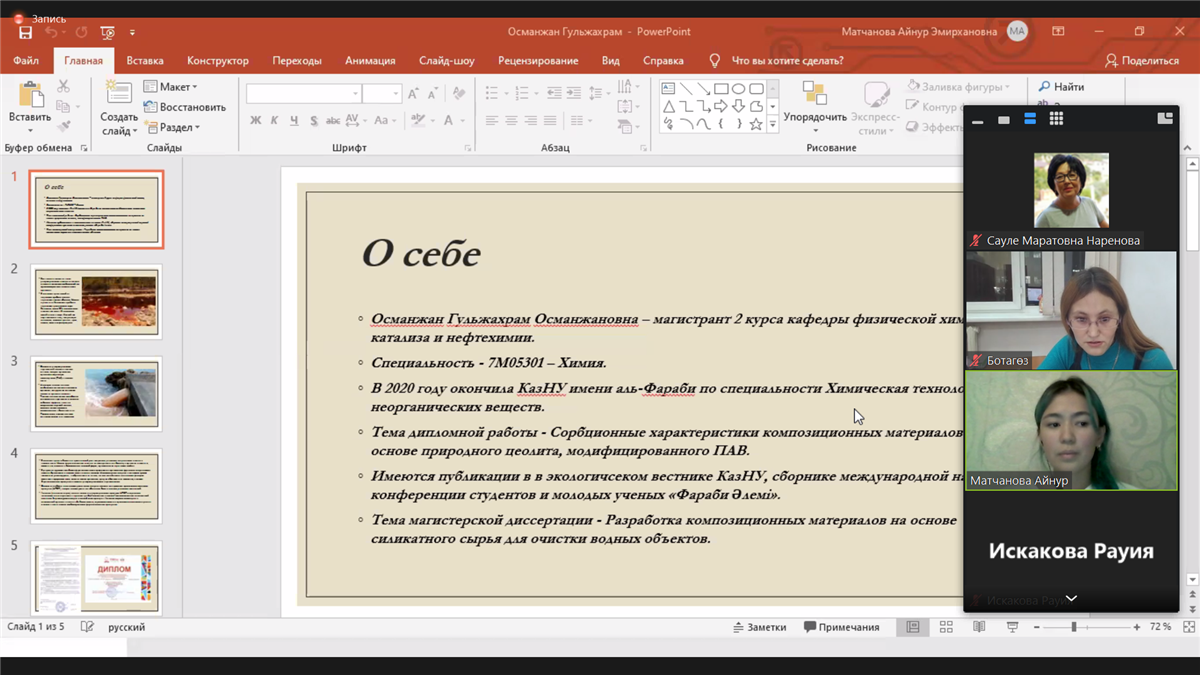Toggle Заметки notes pane
This screenshot has height=675, width=1200.
pyautogui.click(x=759, y=627)
